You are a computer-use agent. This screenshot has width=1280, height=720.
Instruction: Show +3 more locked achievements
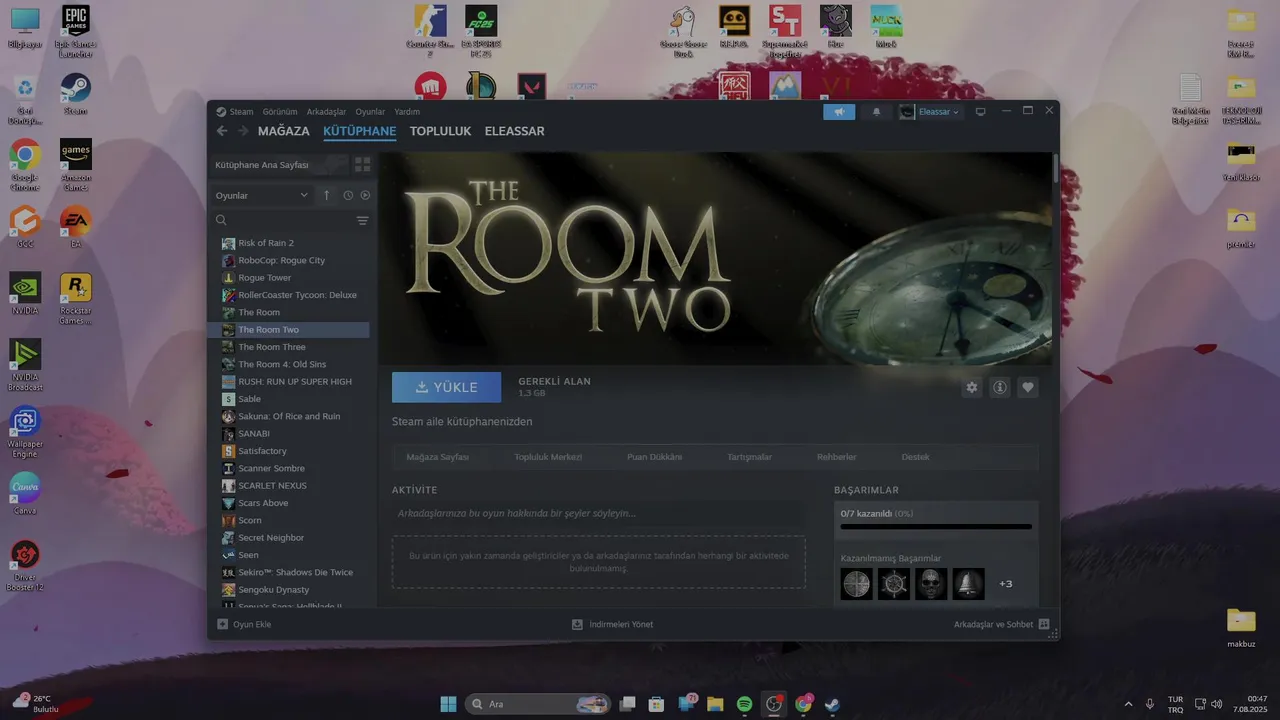click(1006, 584)
